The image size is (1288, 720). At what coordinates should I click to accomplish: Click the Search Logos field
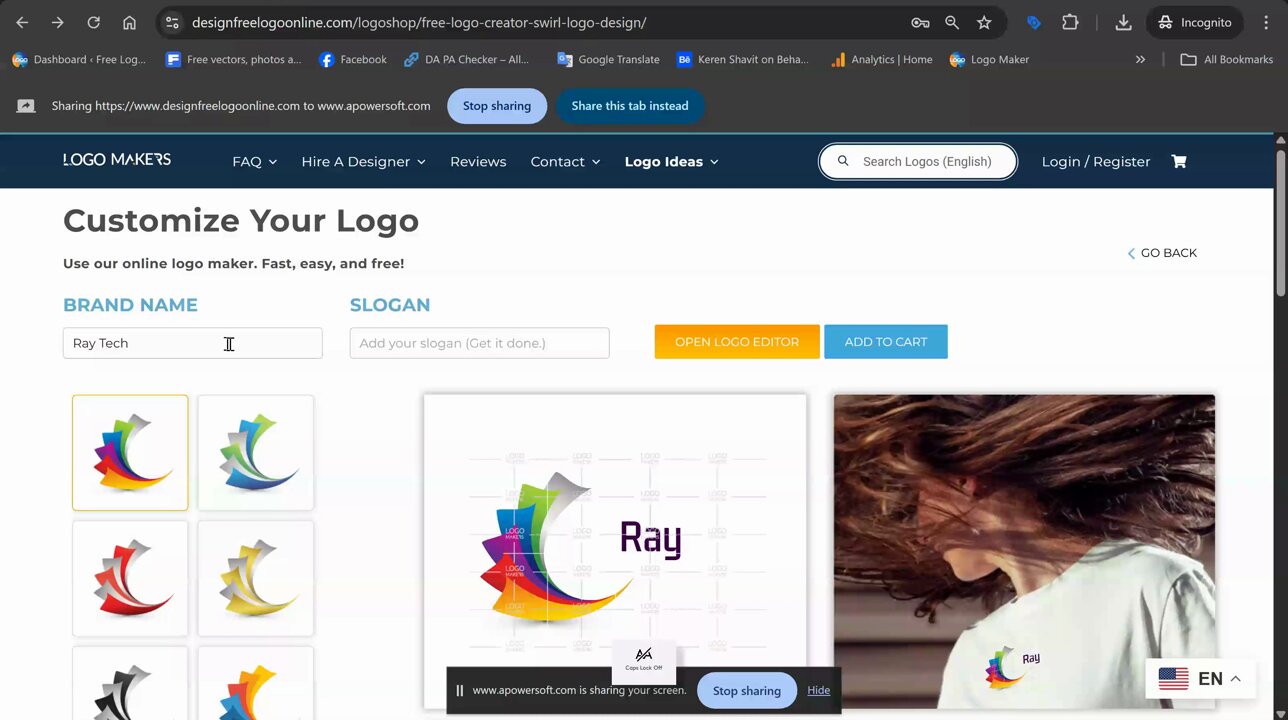pos(918,161)
